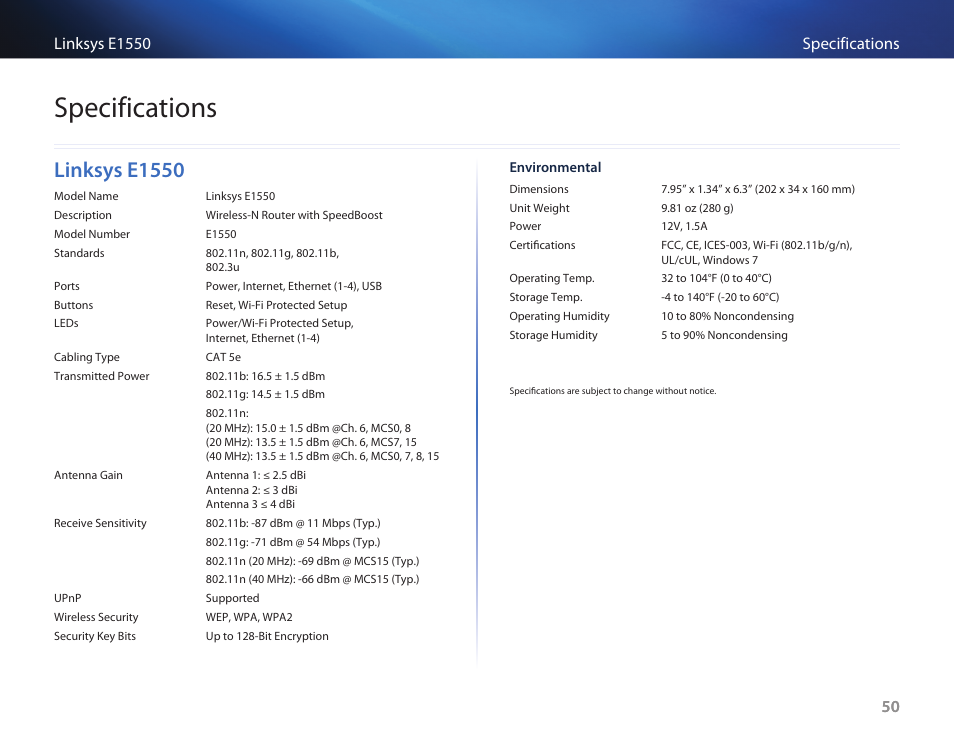Select '-4 to 140°F (-20 to 60°C)' value
Viewport: 954px width, 738px height.
tap(720, 297)
